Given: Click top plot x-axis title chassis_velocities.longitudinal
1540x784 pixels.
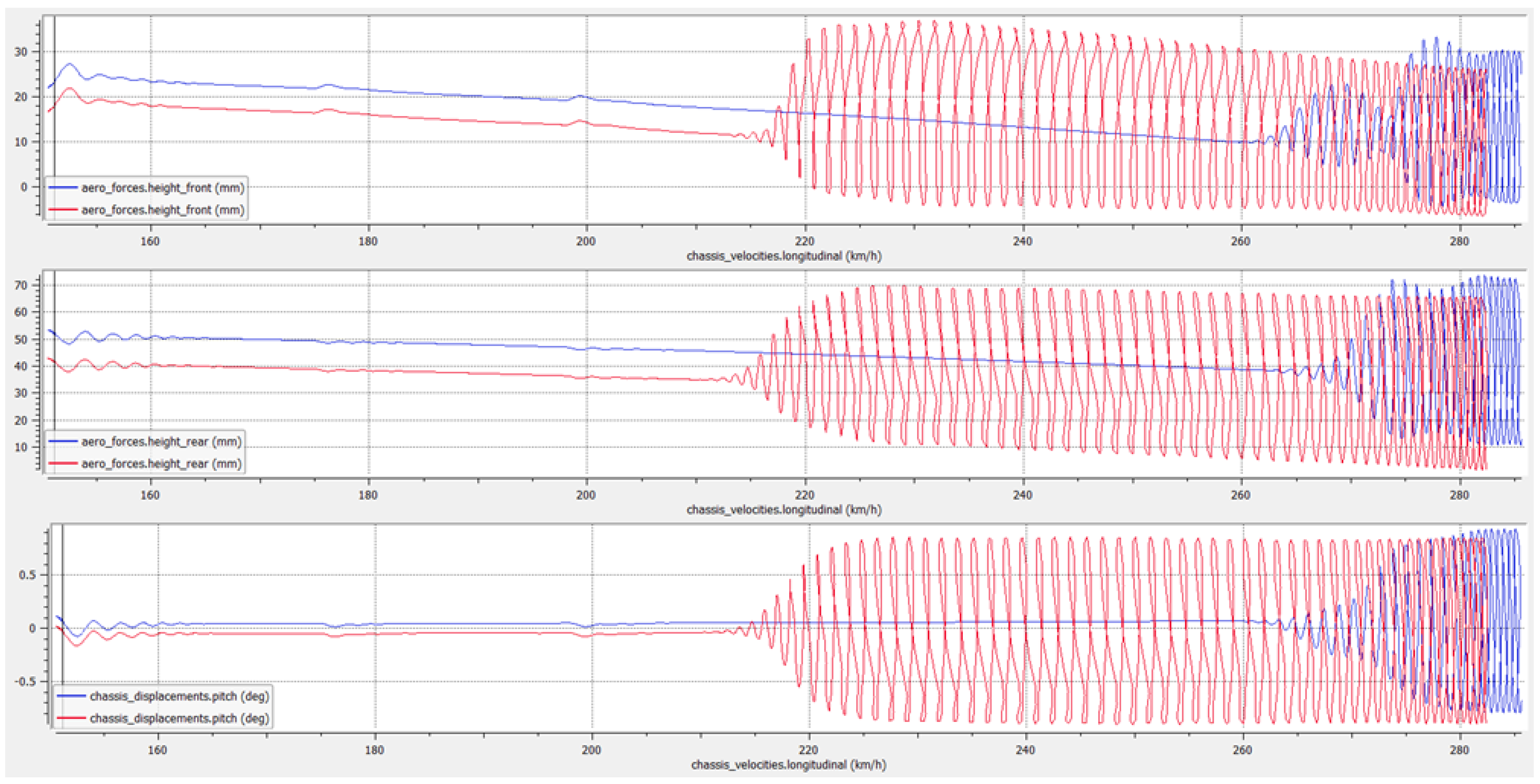Looking at the screenshot, I should coord(784,256).
